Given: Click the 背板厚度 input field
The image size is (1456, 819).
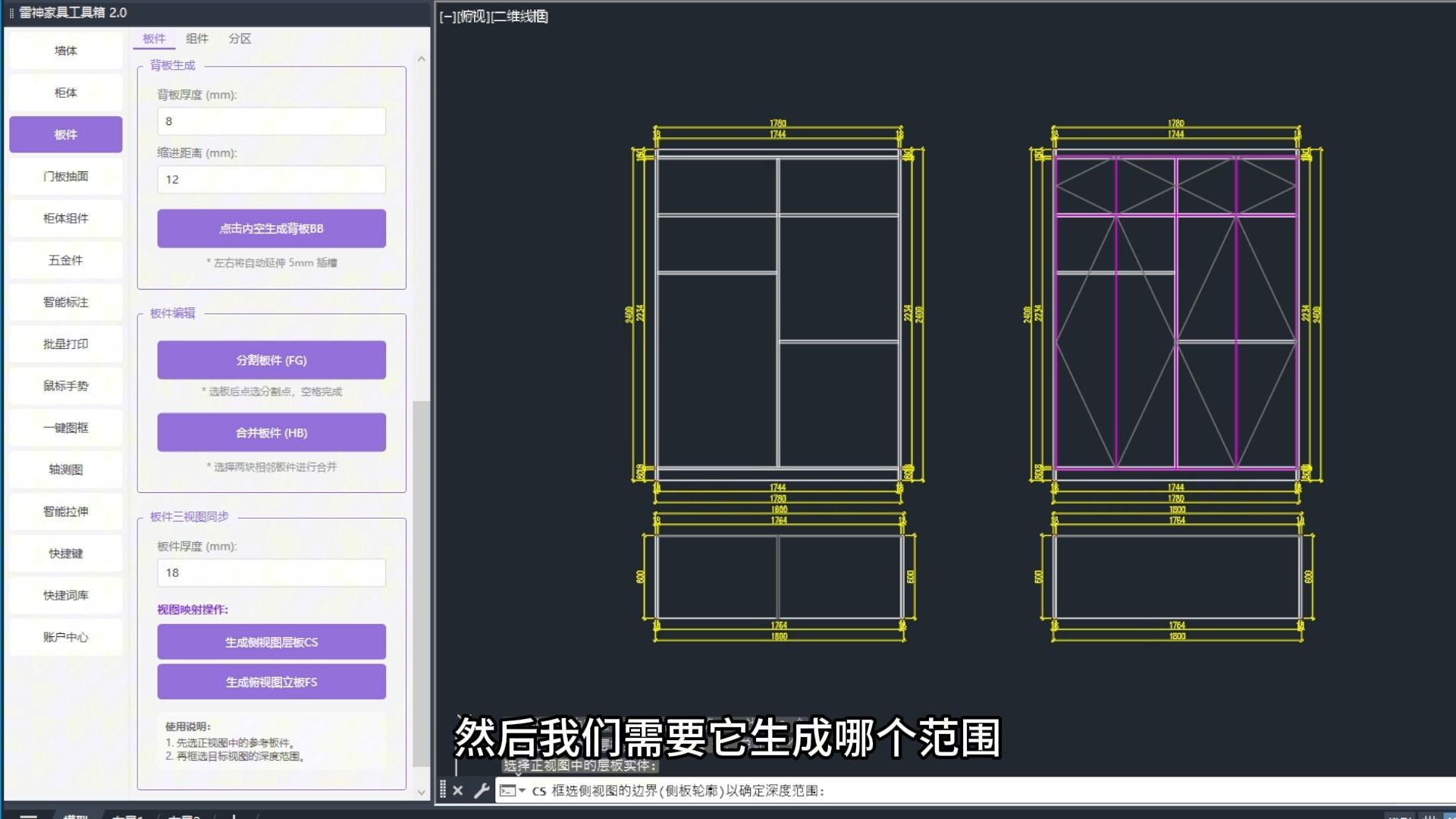Looking at the screenshot, I should point(271,121).
